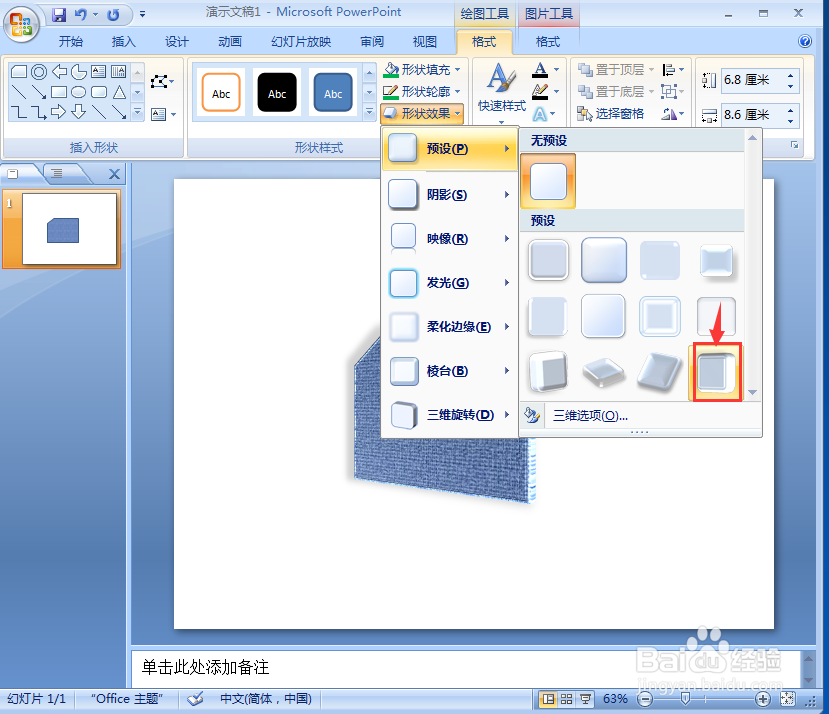Undo the last action

pyautogui.click(x=80, y=14)
